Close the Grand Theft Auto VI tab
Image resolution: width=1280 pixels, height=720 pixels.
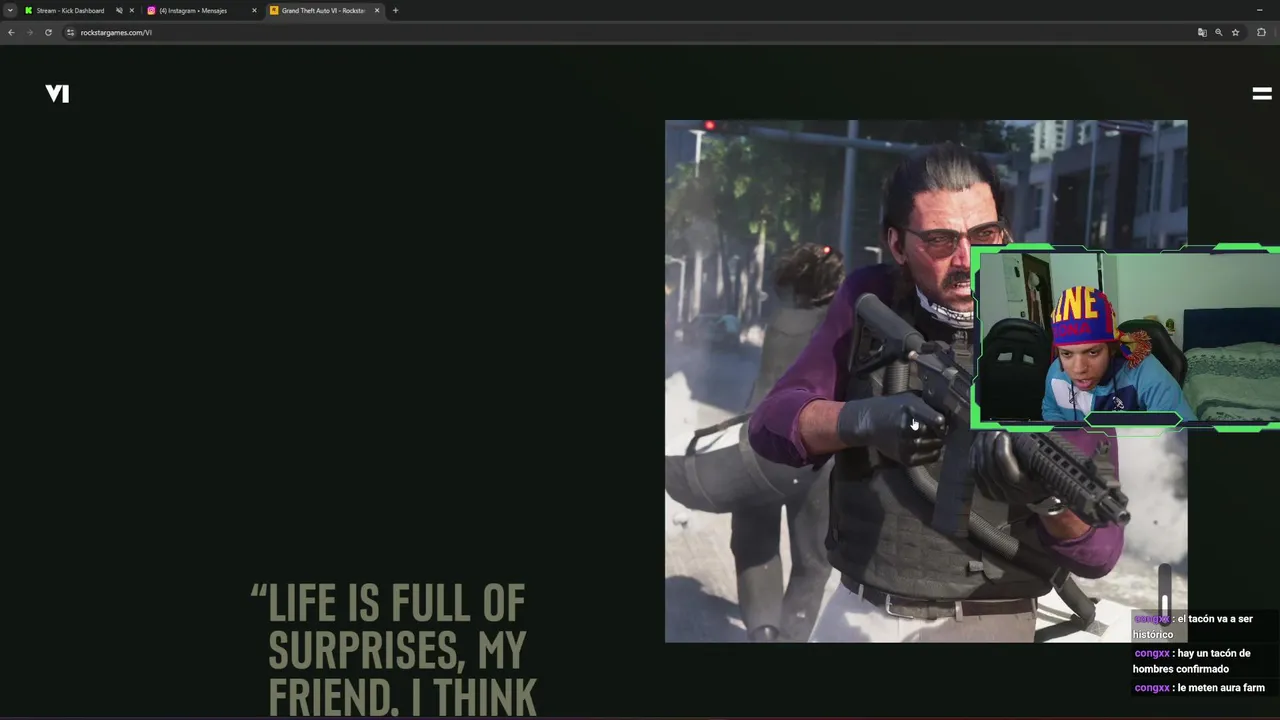tap(377, 10)
